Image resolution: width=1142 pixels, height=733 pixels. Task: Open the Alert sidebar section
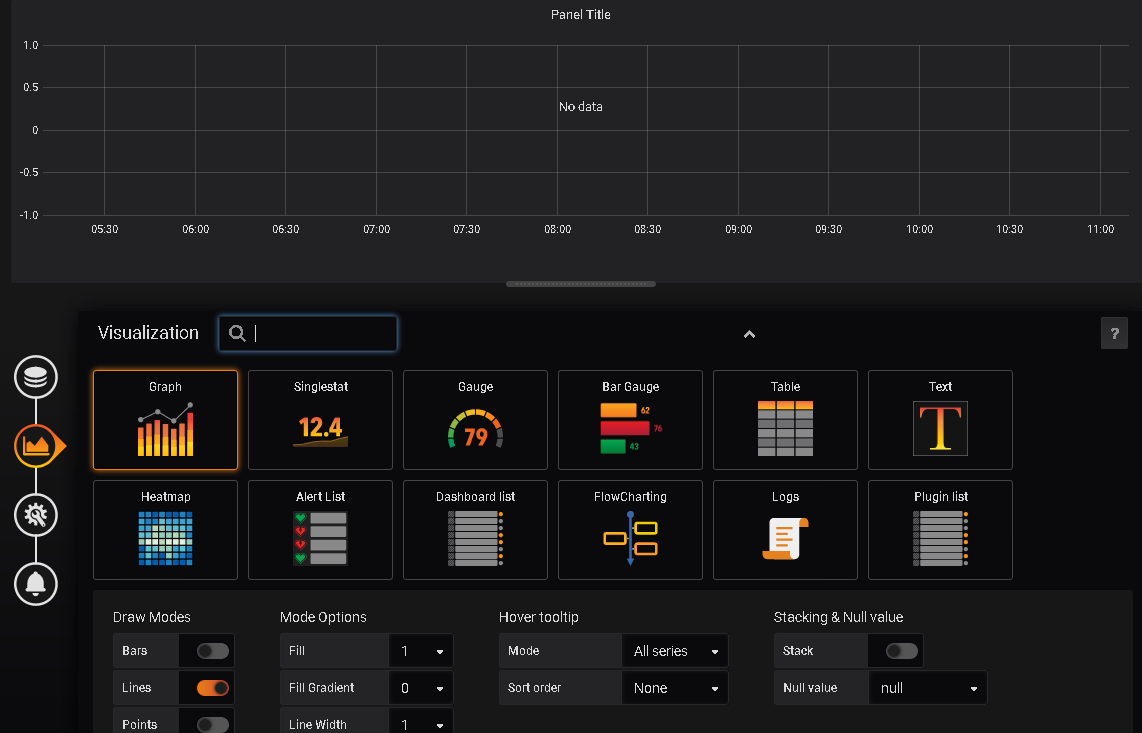(x=36, y=585)
